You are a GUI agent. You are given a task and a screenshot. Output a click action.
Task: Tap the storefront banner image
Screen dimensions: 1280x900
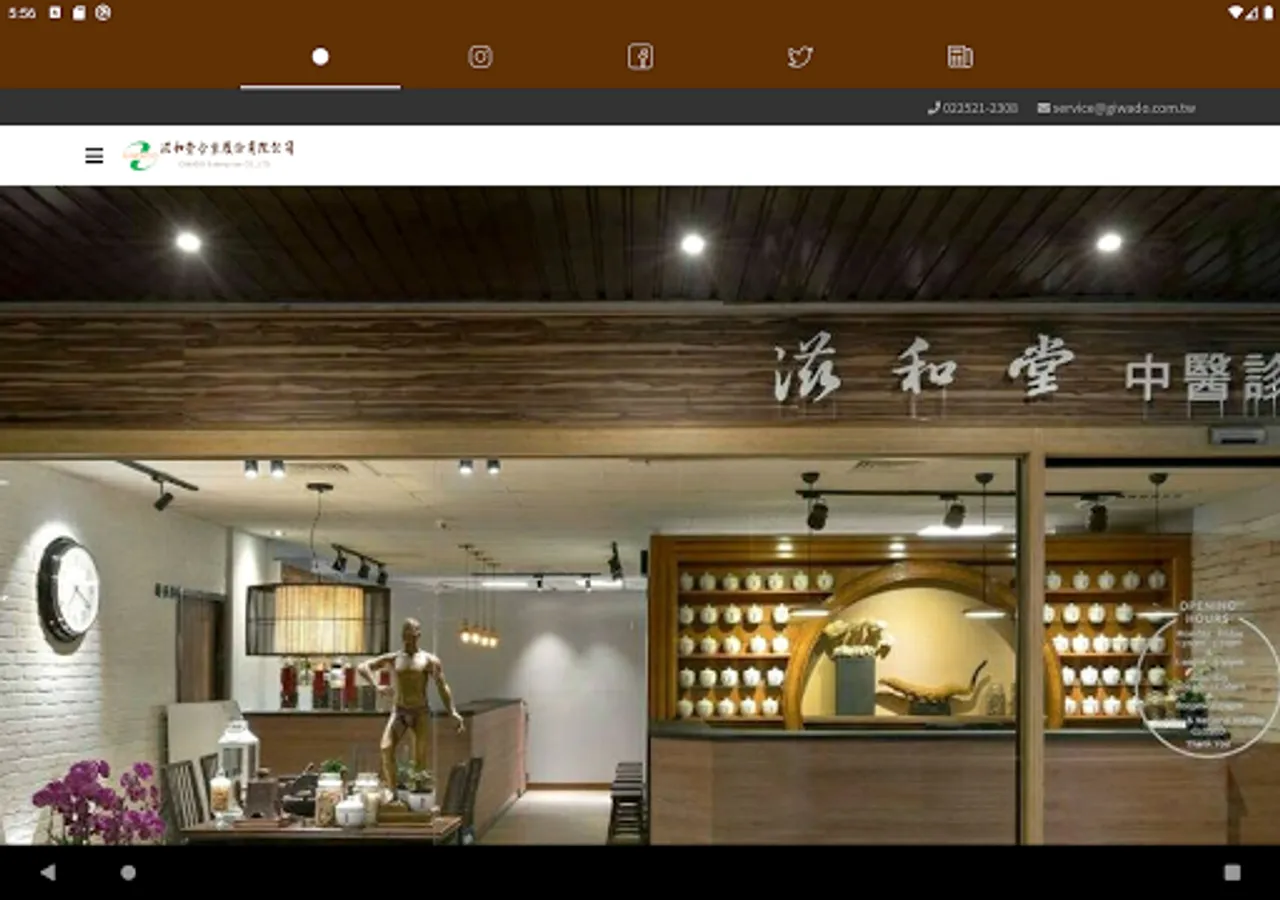click(x=640, y=515)
